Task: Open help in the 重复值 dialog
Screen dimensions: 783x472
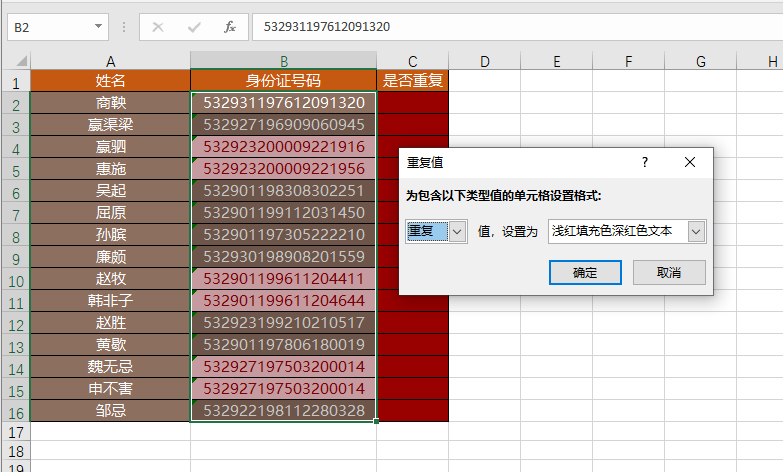Action: click(645, 162)
